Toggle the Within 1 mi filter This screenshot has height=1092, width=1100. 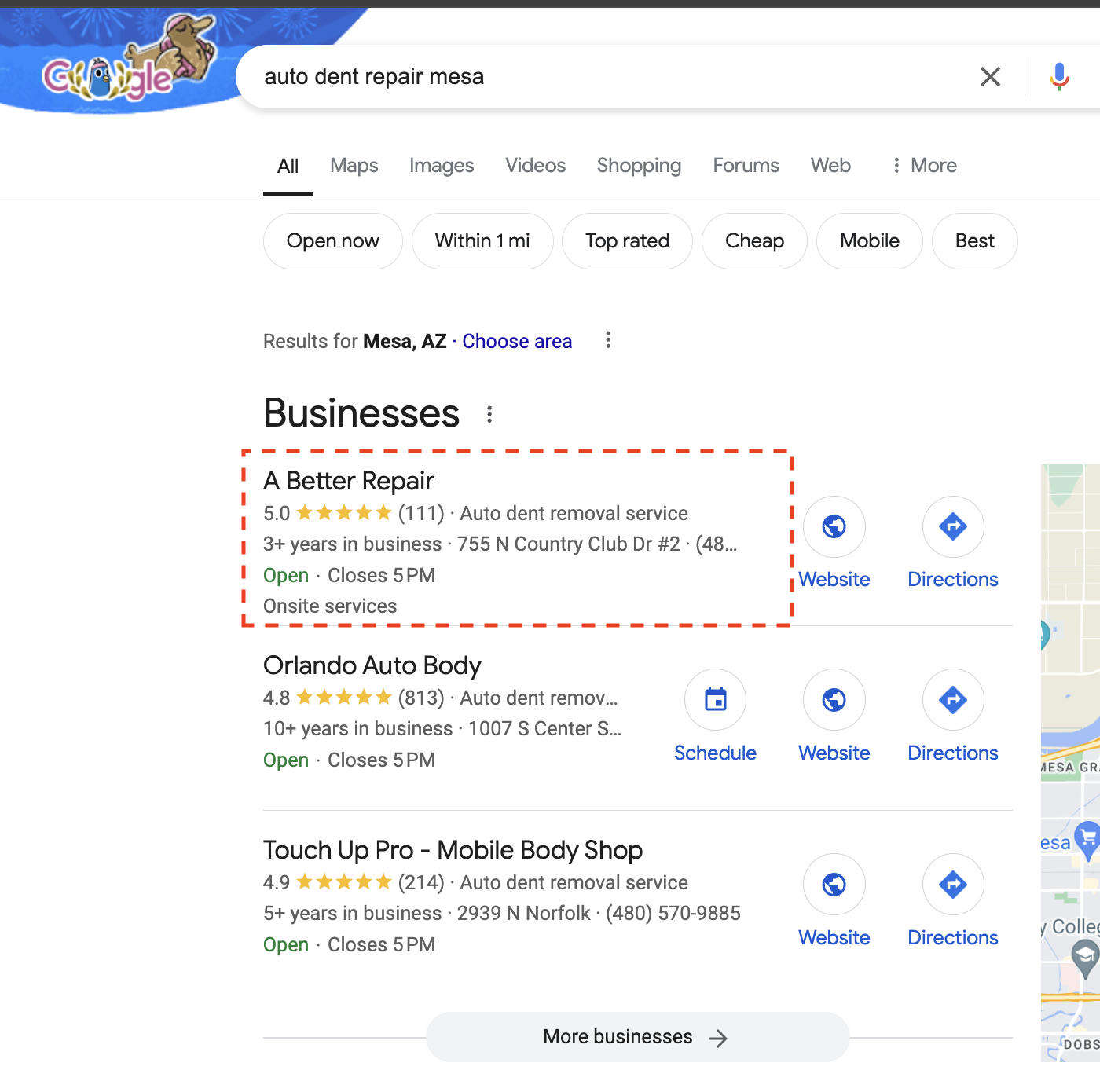click(x=482, y=241)
